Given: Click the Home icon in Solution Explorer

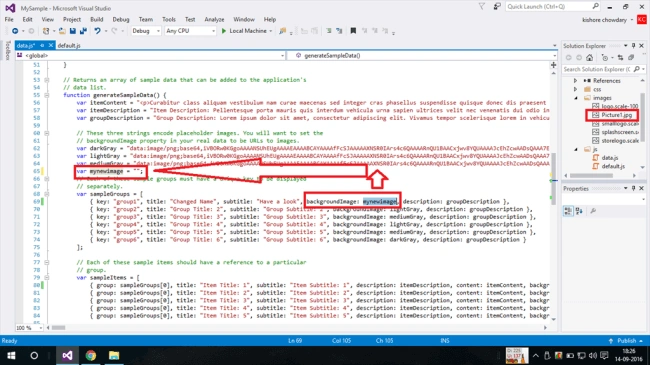Looking at the screenshot, I should [x=589, y=58].
